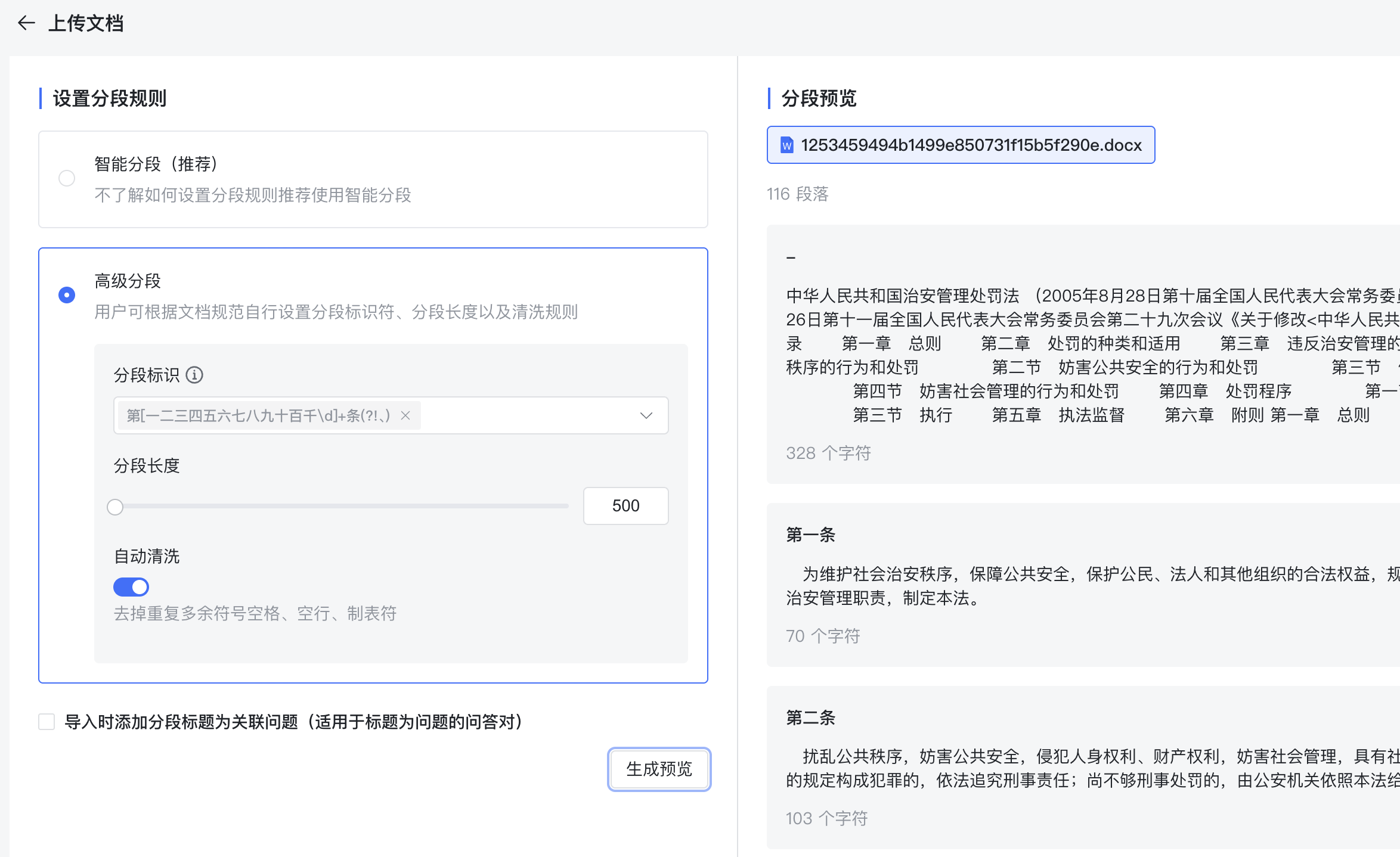Click the 智能分段（推荐）option card title
Image resolution: width=1400 pixels, height=857 pixels.
pos(157,164)
